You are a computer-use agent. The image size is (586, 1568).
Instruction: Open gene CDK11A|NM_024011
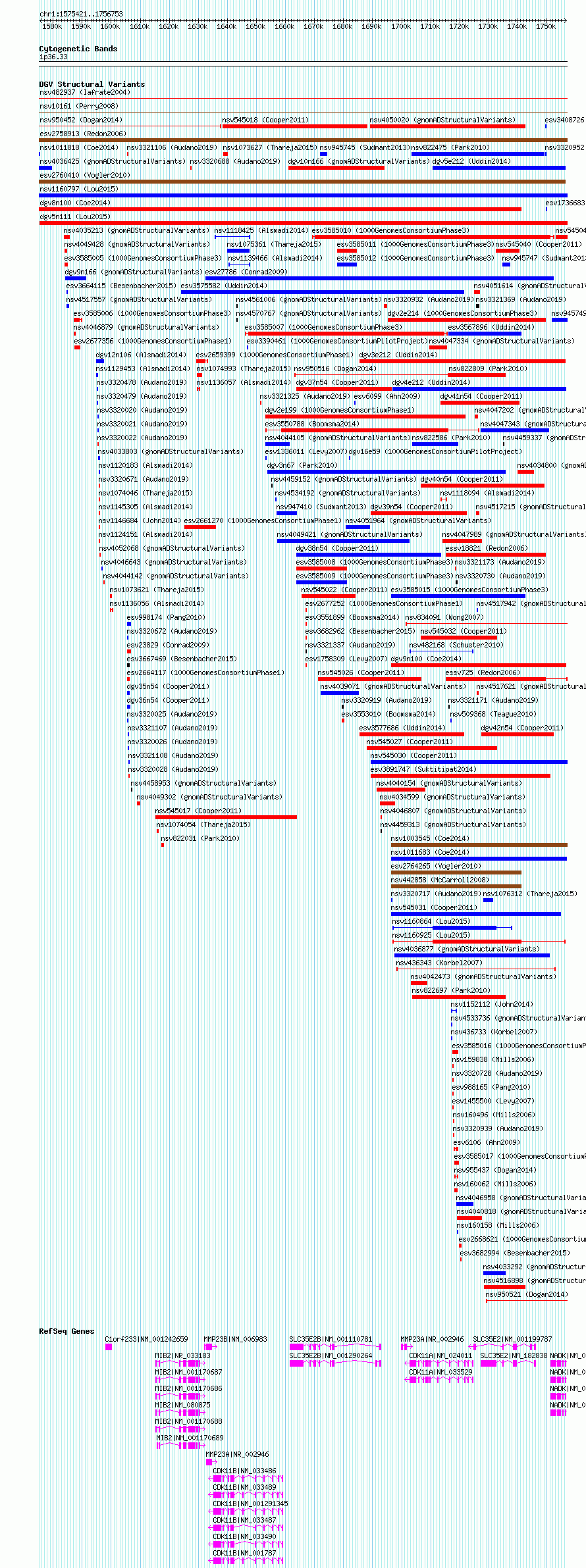[x=440, y=1355]
